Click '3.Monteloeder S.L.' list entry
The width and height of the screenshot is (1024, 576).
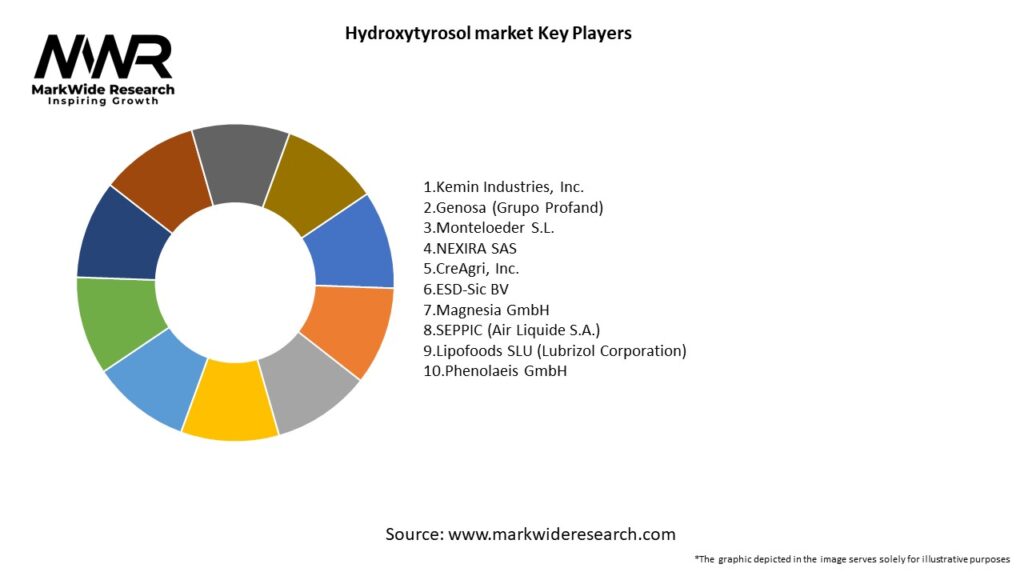point(488,228)
